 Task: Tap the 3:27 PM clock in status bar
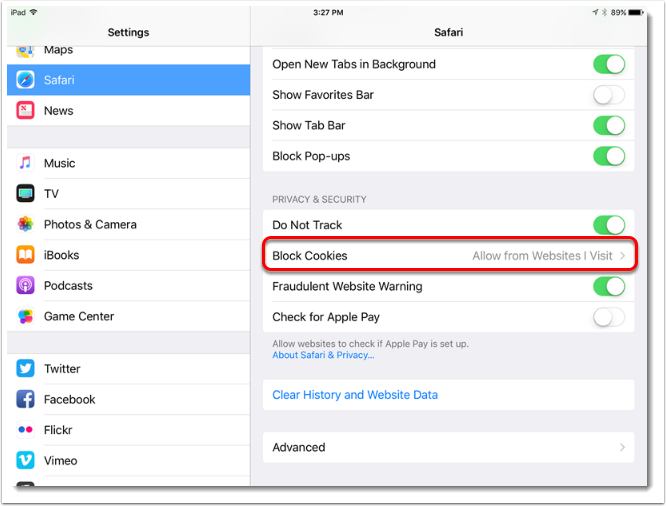pos(328,13)
